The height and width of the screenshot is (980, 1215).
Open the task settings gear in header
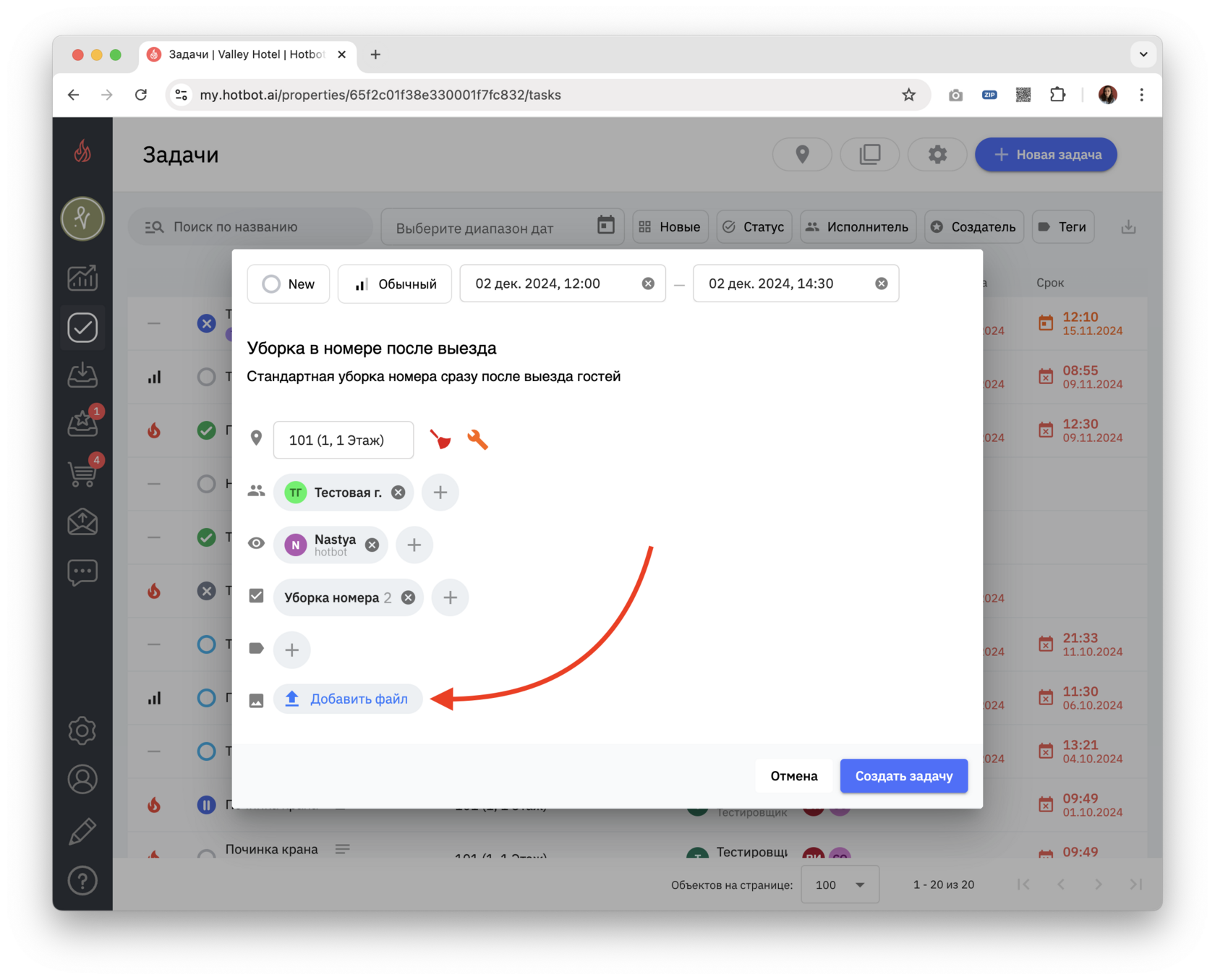point(937,155)
